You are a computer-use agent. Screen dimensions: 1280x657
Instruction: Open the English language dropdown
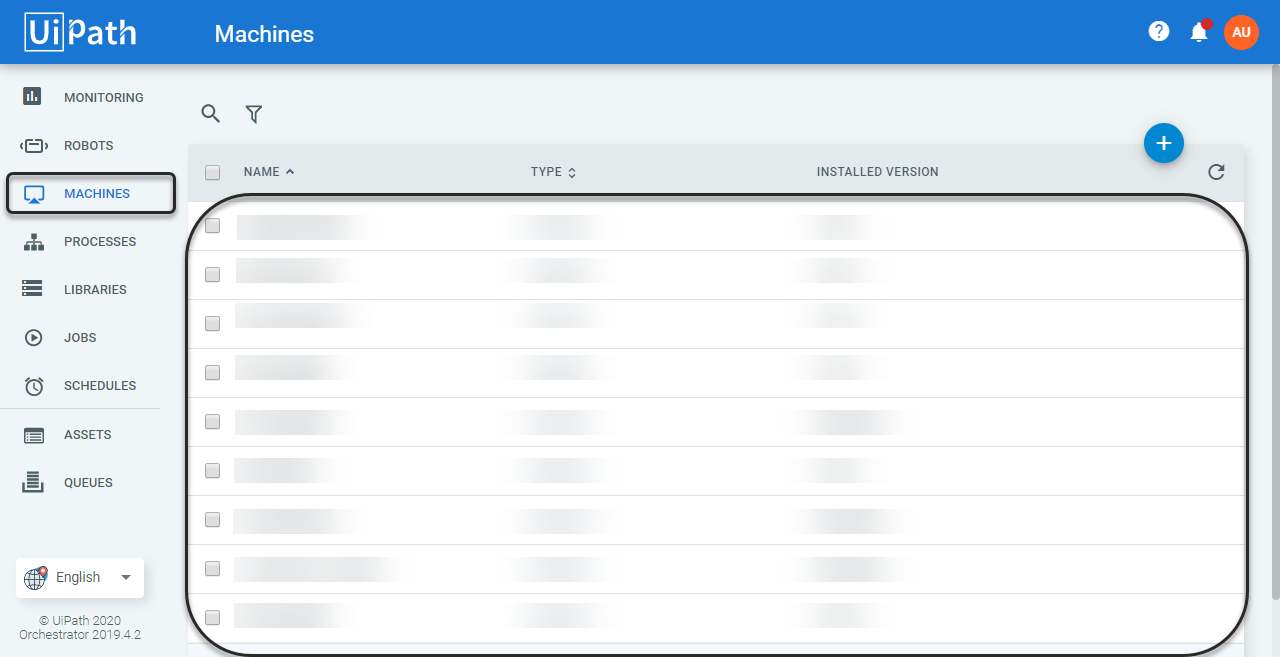click(x=80, y=578)
